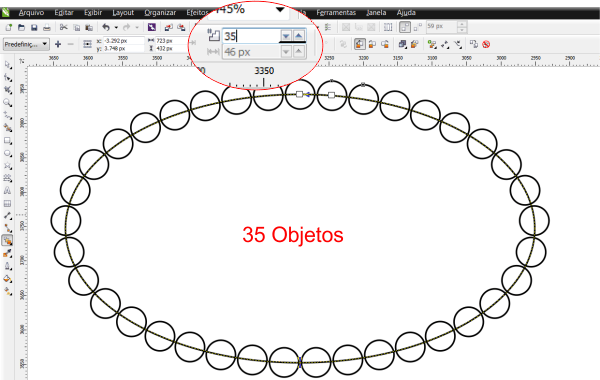
Task: Open the Ferramentas menu
Action: pyautogui.click(x=336, y=13)
